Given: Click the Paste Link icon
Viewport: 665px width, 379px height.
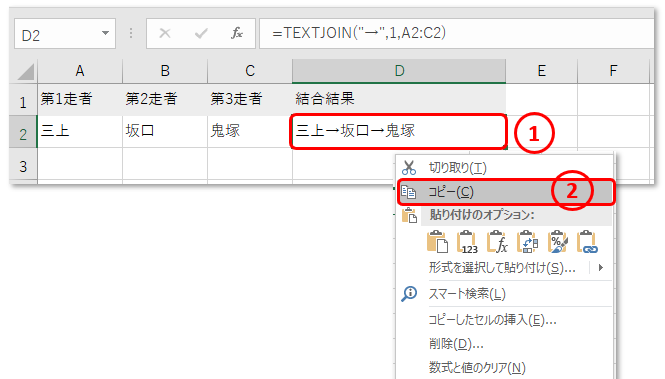Looking at the screenshot, I should point(588,242).
